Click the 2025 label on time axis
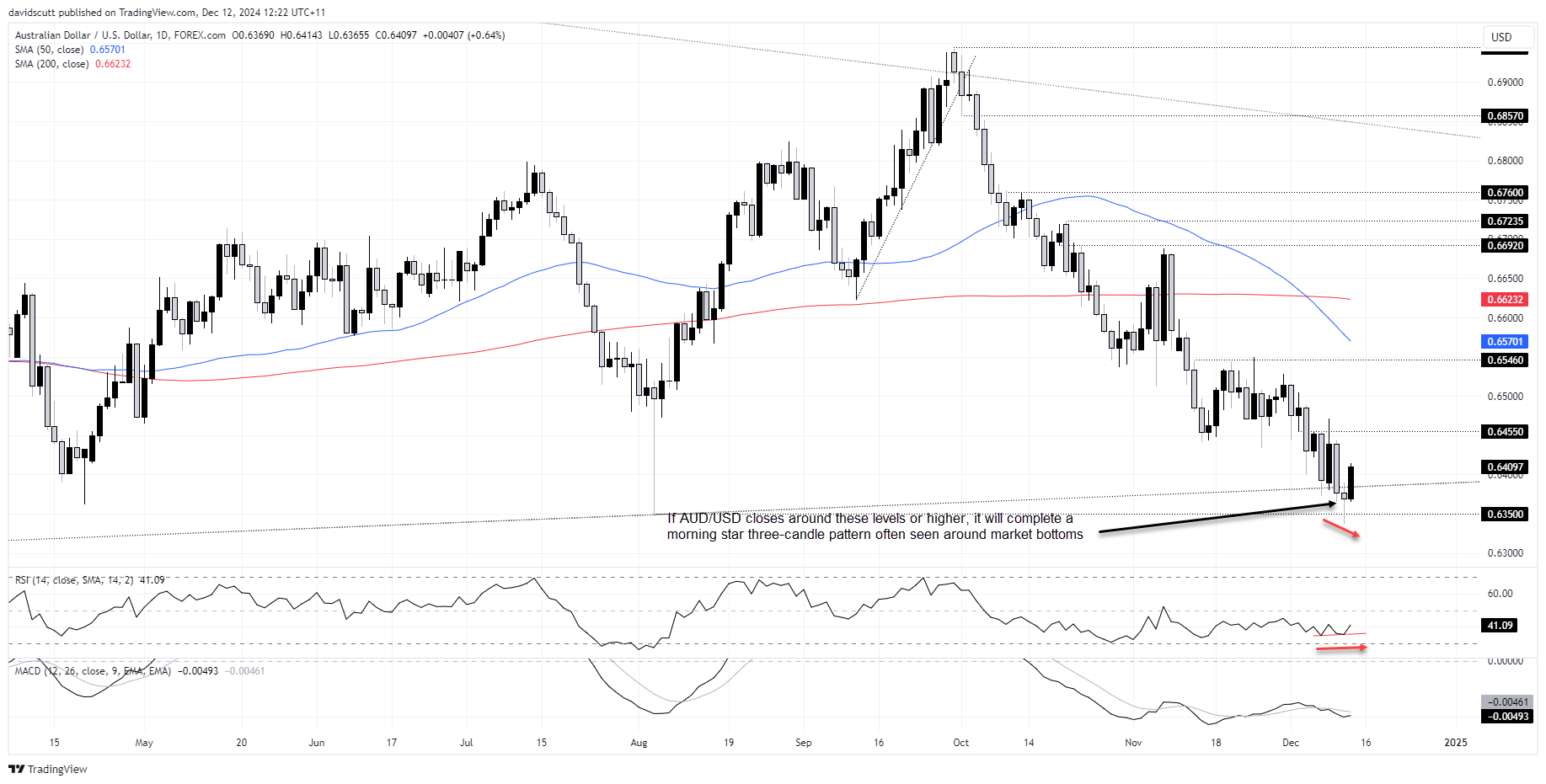This screenshot has width=1546, height=784. click(x=1456, y=743)
